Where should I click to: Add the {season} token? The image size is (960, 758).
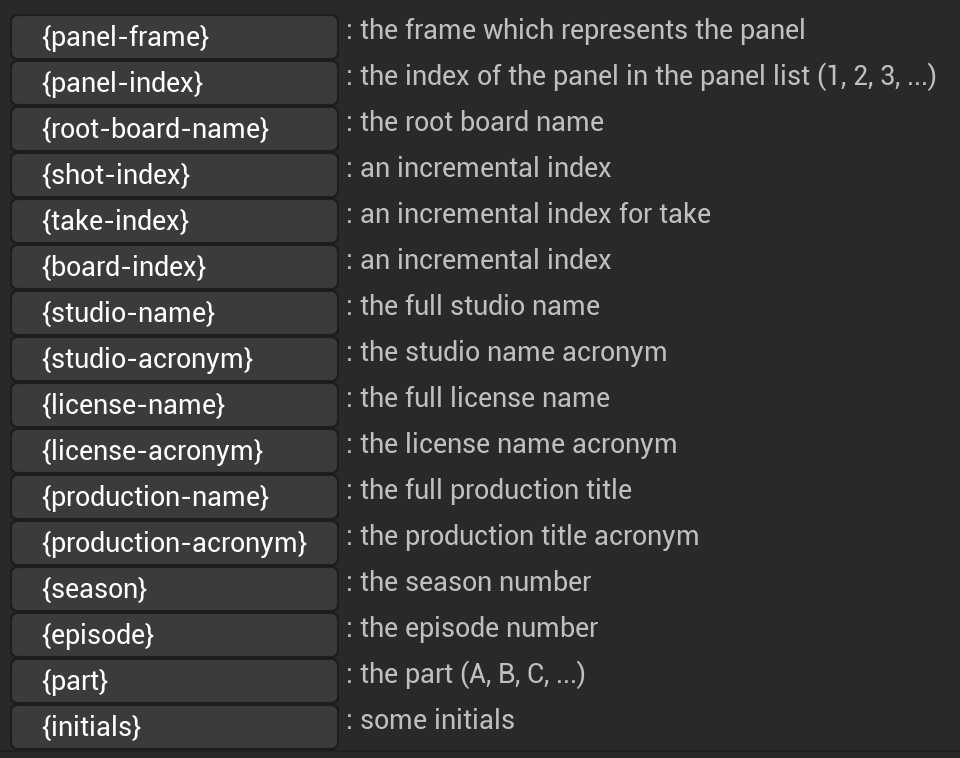coord(174,589)
